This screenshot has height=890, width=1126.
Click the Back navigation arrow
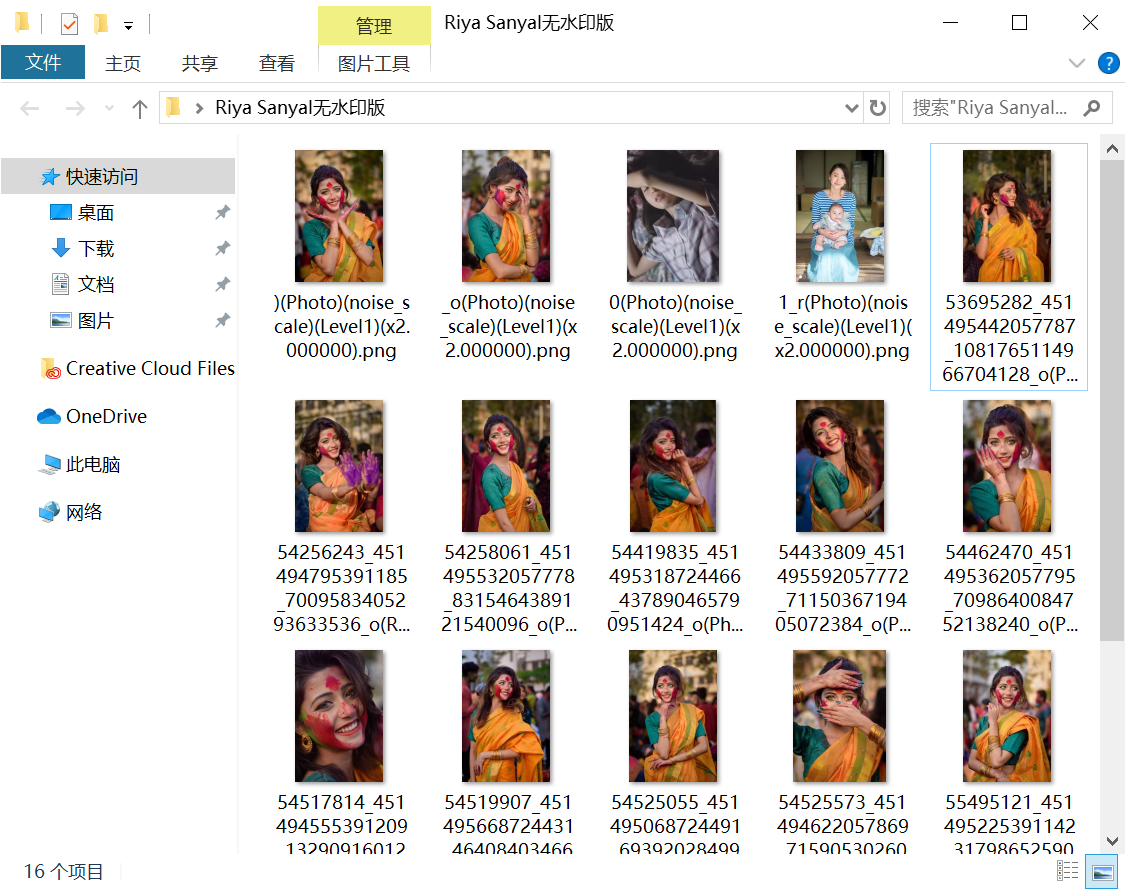(30, 108)
